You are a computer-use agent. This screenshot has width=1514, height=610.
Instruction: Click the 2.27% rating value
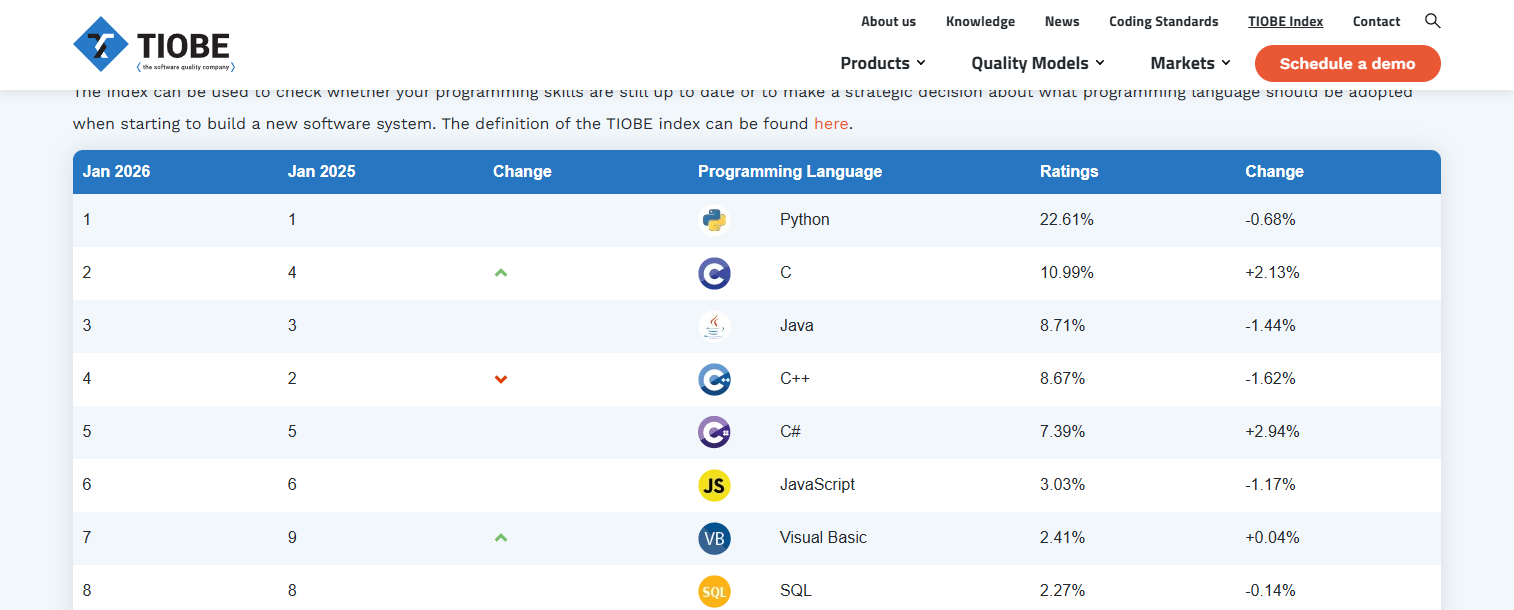(1063, 591)
